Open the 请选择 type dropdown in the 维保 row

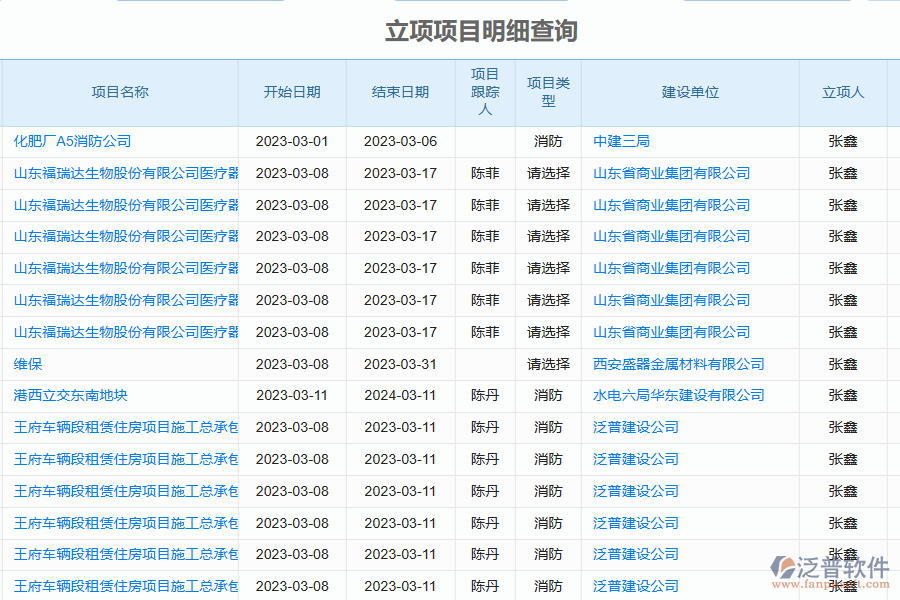pyautogui.click(x=547, y=364)
